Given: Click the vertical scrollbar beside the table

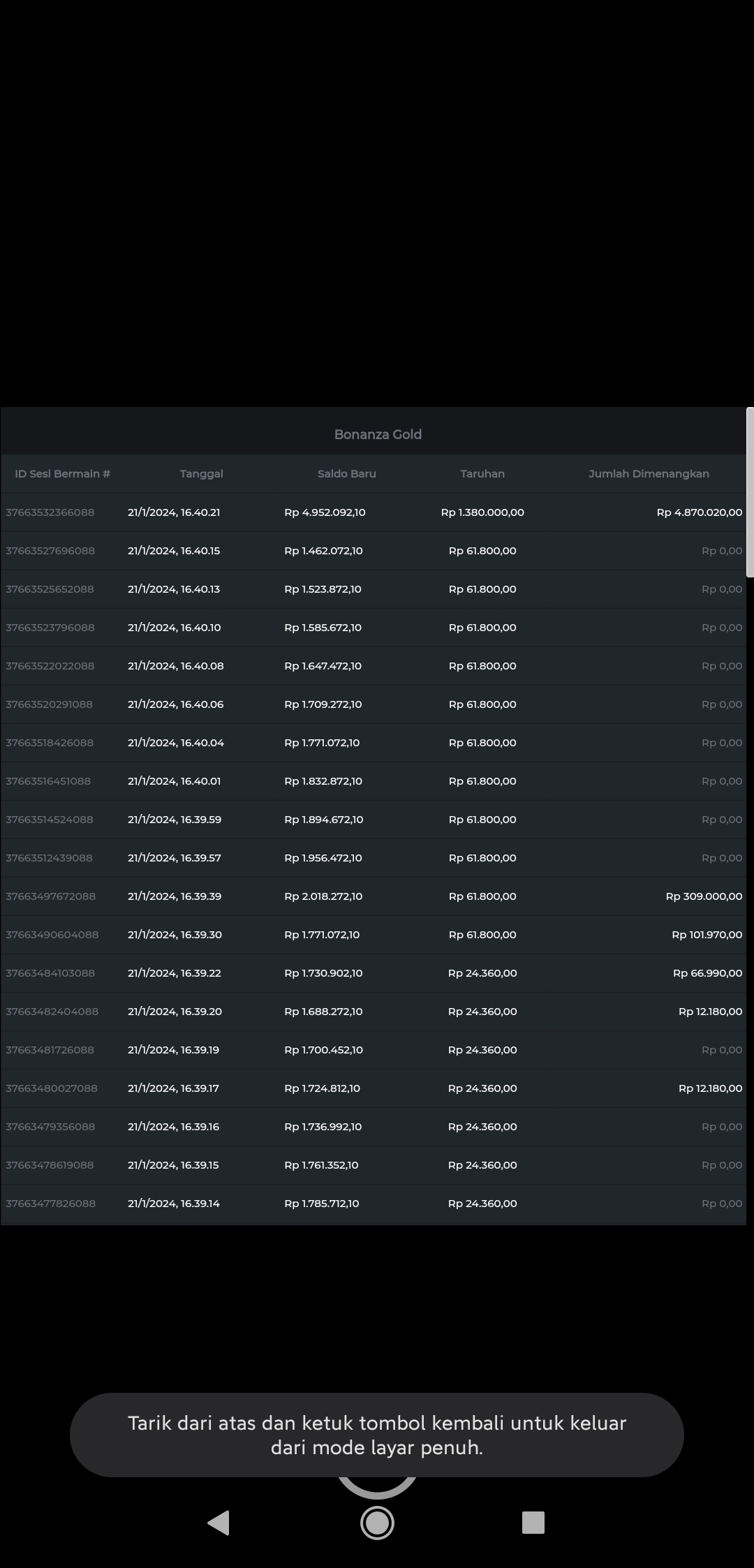Looking at the screenshot, I should [750, 492].
